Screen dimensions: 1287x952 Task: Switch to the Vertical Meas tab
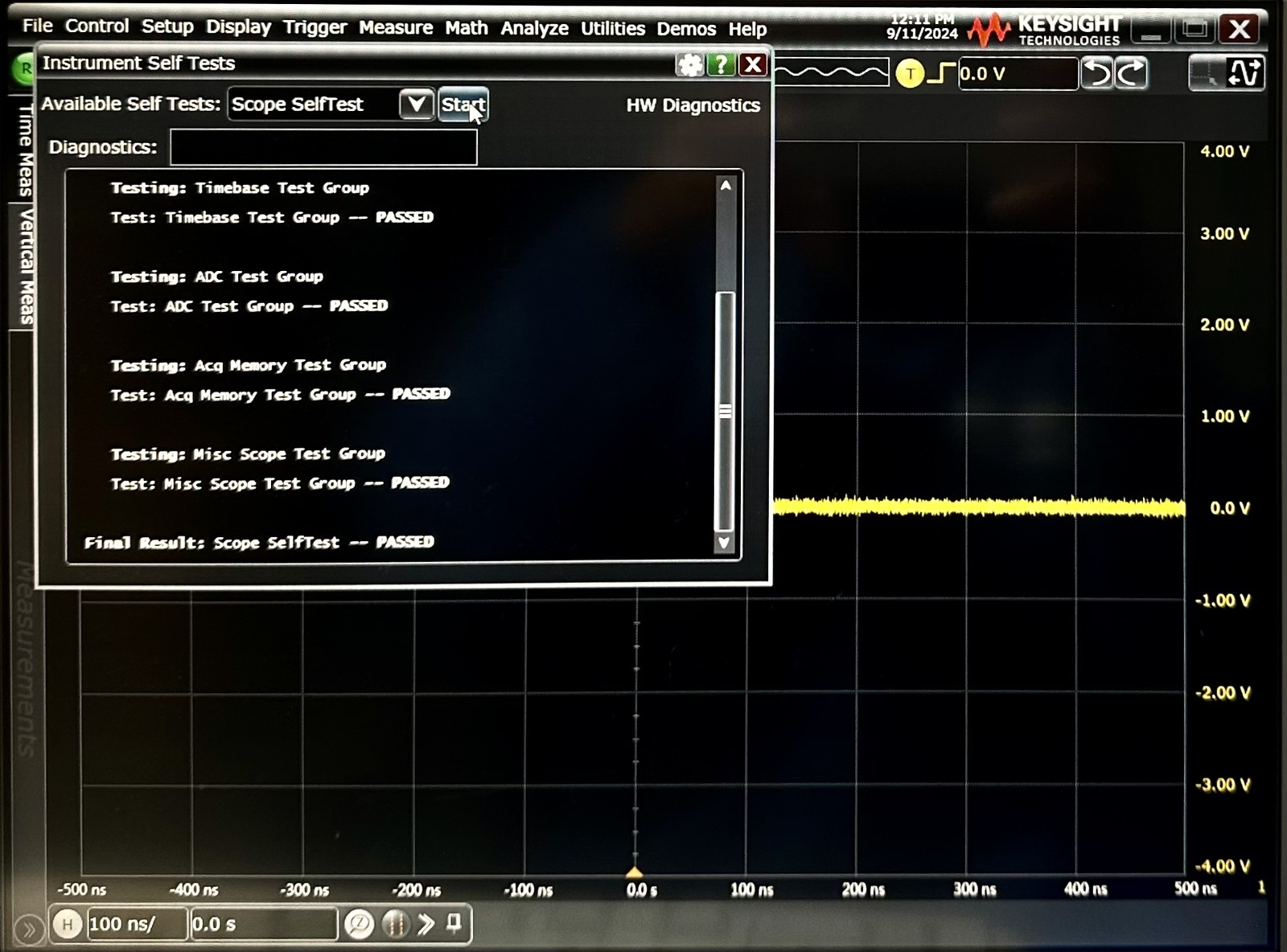coord(27,265)
